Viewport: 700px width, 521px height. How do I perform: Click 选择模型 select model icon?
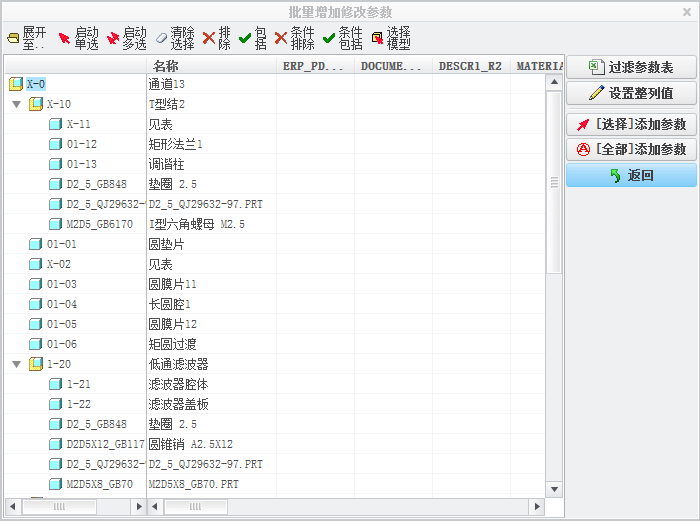377,38
